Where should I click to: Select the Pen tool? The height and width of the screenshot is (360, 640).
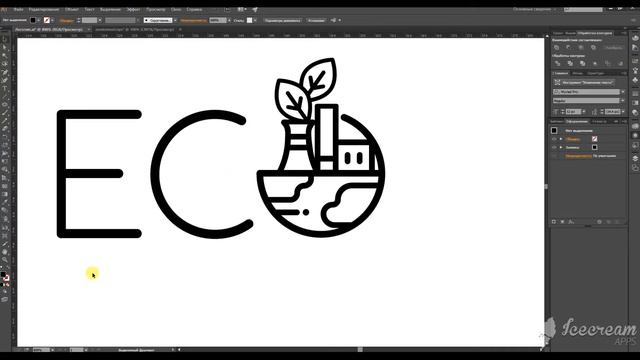click(4, 72)
